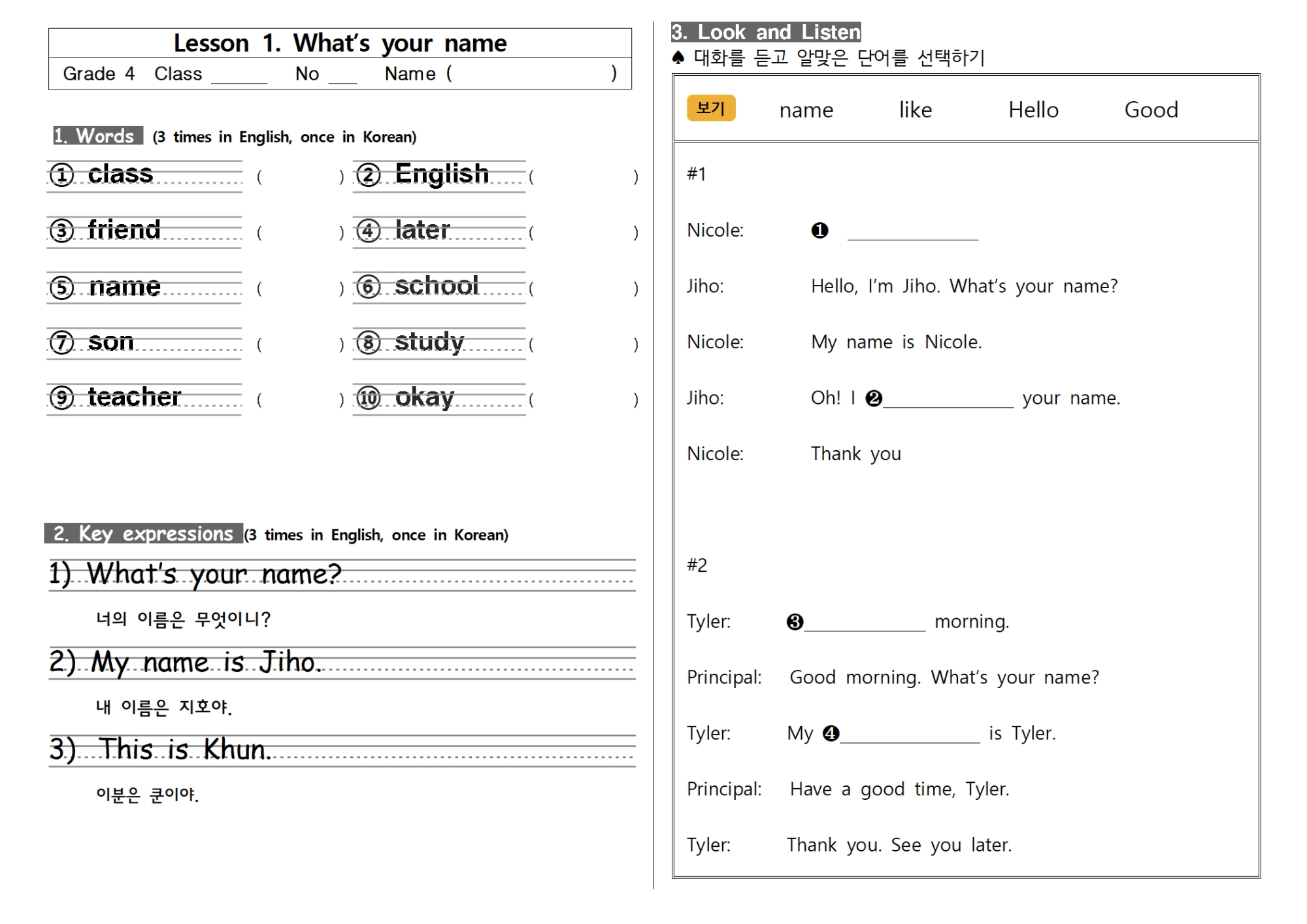Click the '2. Key expressions' section heading
This screenshot has width=1307, height=924.
(x=143, y=533)
